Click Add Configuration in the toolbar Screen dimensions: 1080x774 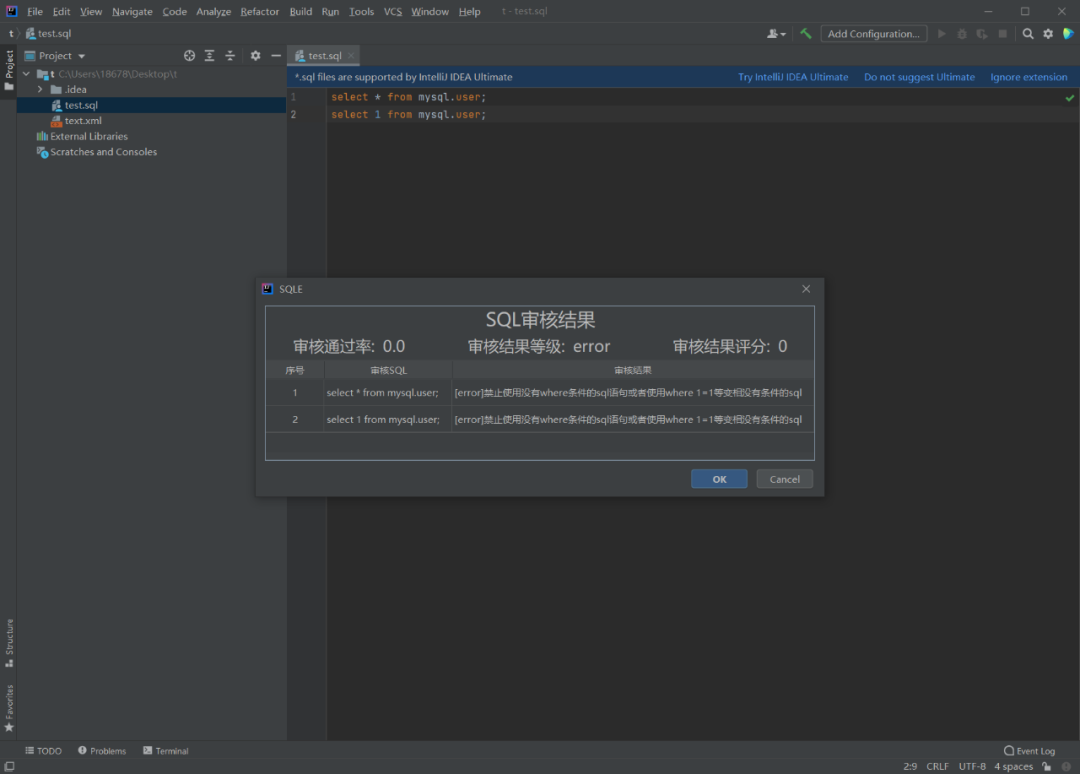[873, 33]
